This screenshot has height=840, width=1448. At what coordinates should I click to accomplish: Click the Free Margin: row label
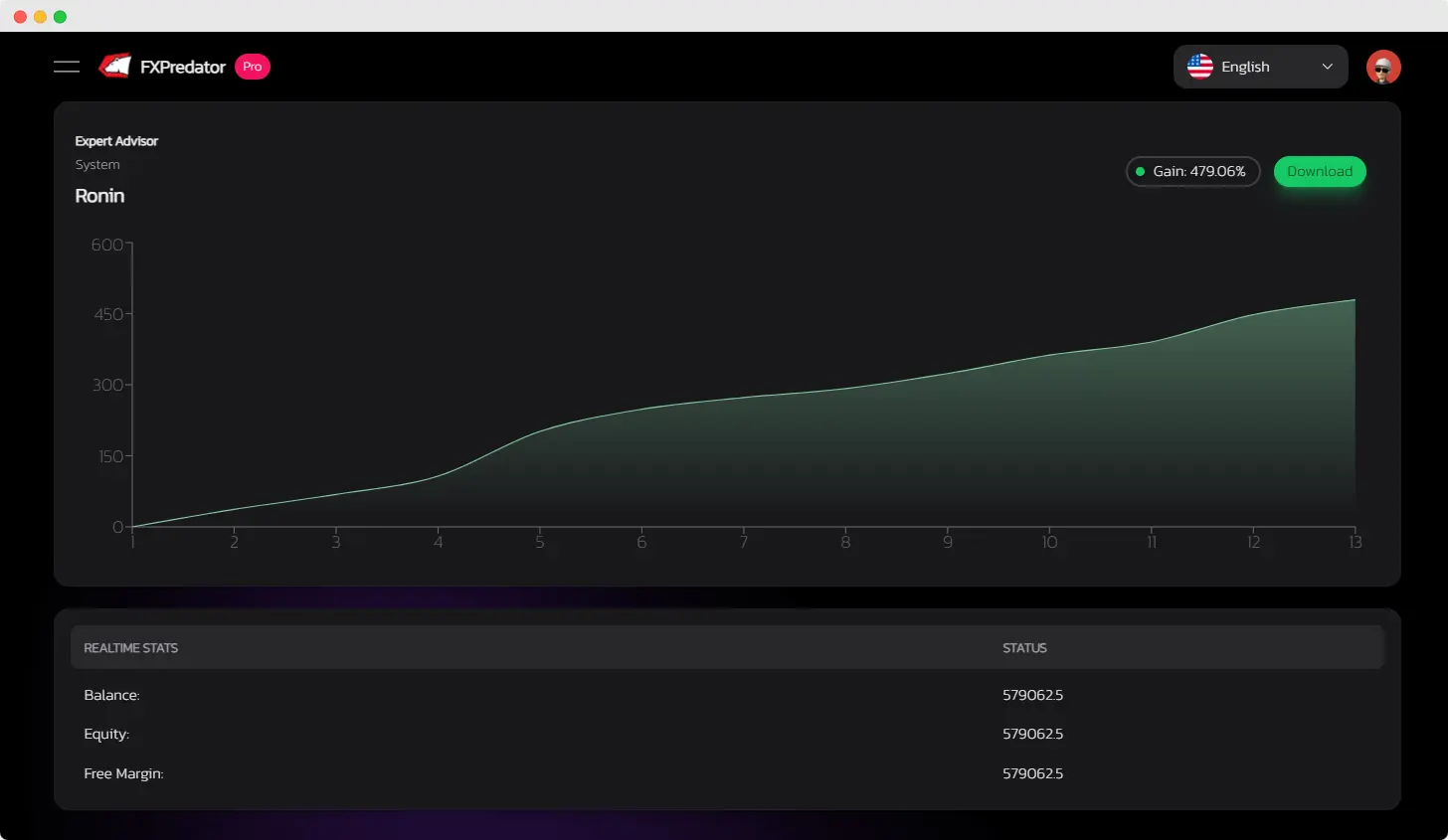[123, 773]
